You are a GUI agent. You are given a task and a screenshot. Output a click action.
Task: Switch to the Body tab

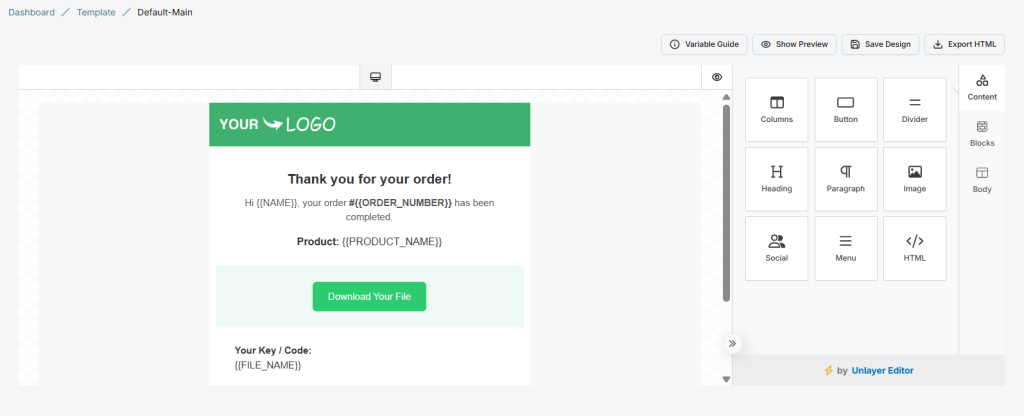(982, 180)
